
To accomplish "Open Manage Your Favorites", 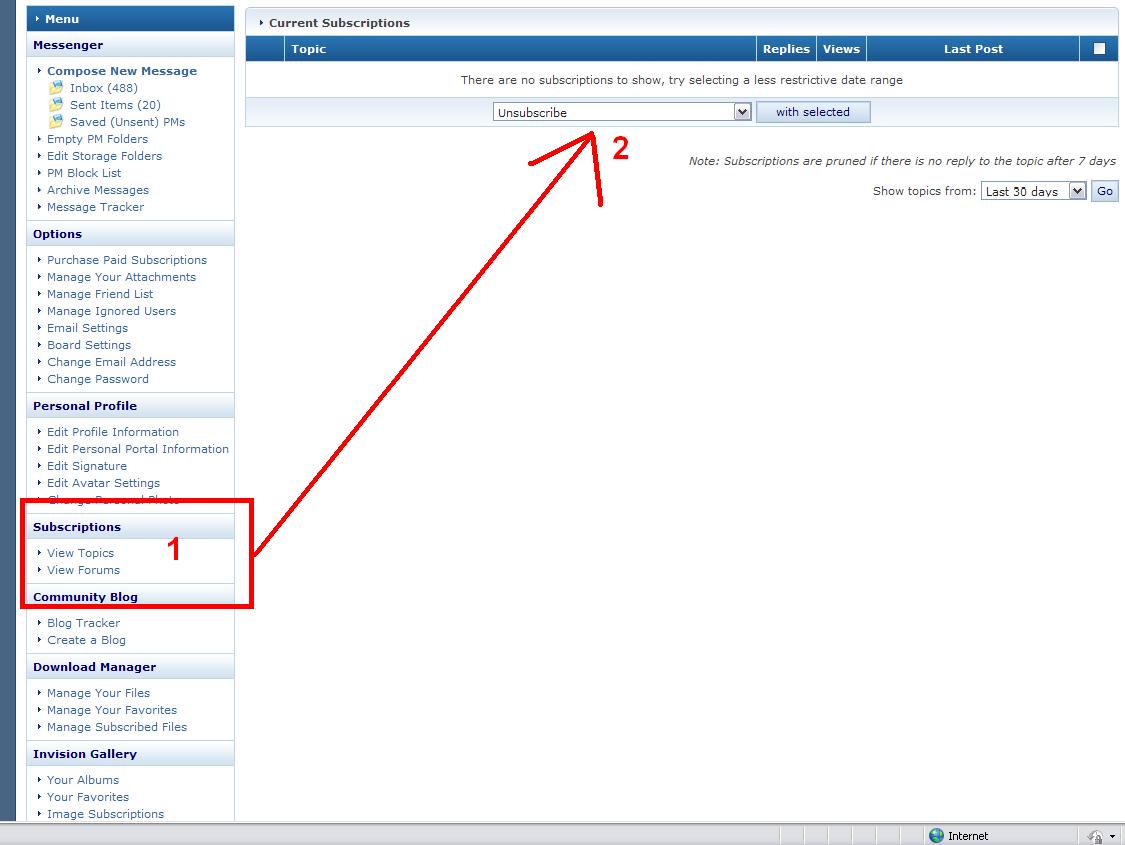I will point(112,710).
